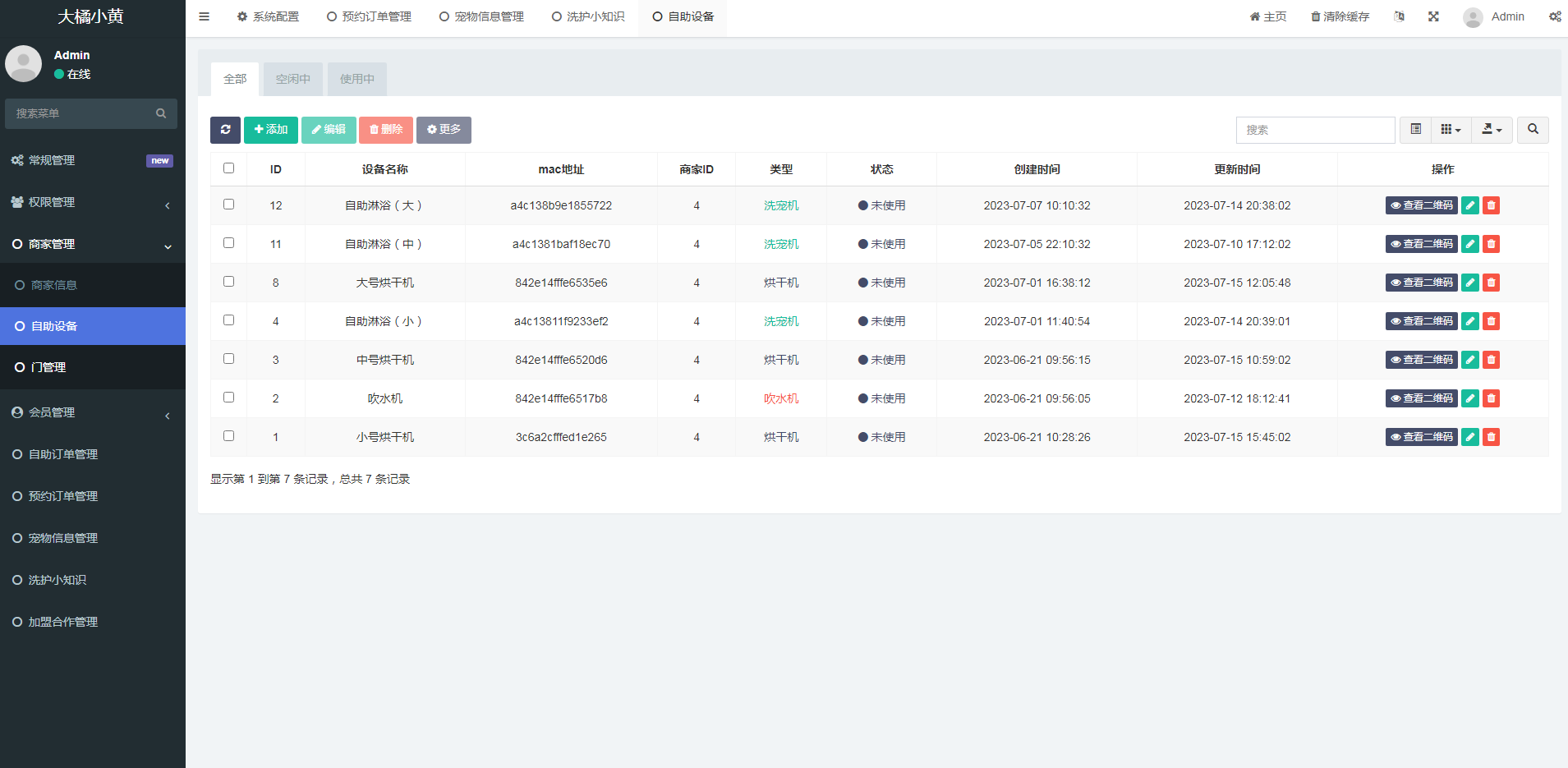Toggle the table view list icon
Viewport: 1568px width, 768px height.
click(x=1415, y=130)
